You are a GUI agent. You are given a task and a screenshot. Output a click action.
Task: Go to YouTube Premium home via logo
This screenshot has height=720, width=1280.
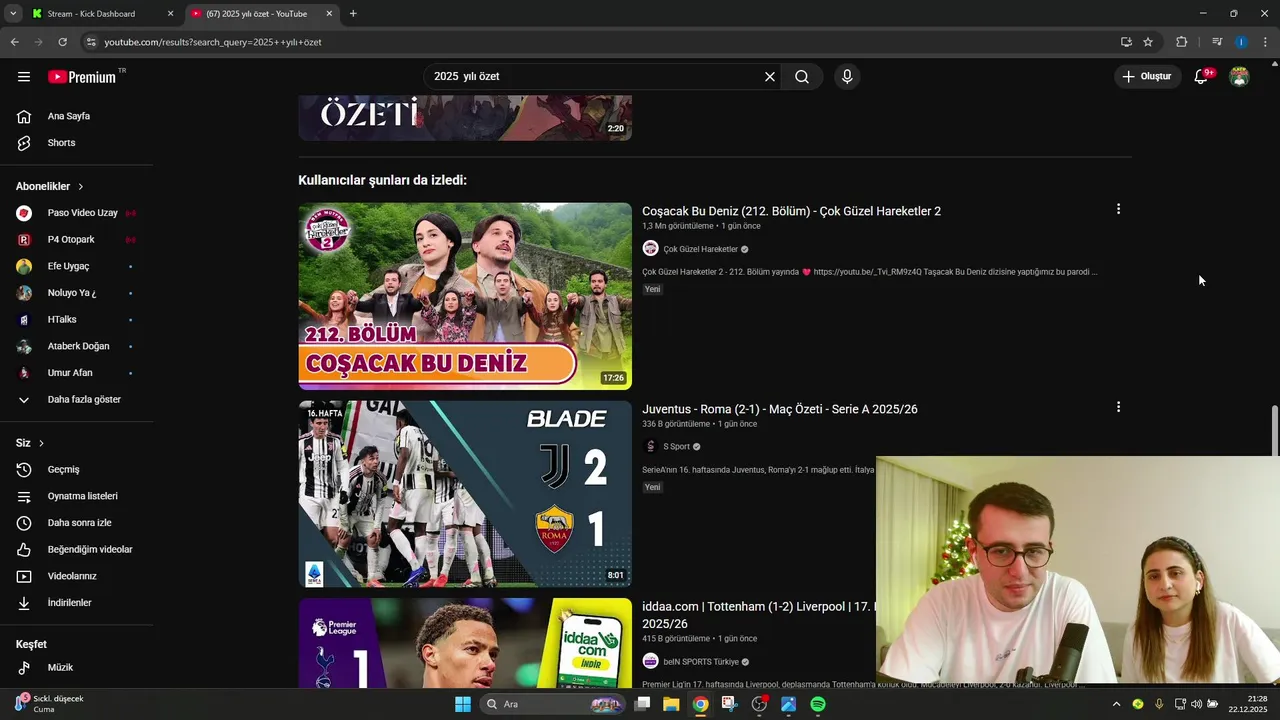point(84,77)
